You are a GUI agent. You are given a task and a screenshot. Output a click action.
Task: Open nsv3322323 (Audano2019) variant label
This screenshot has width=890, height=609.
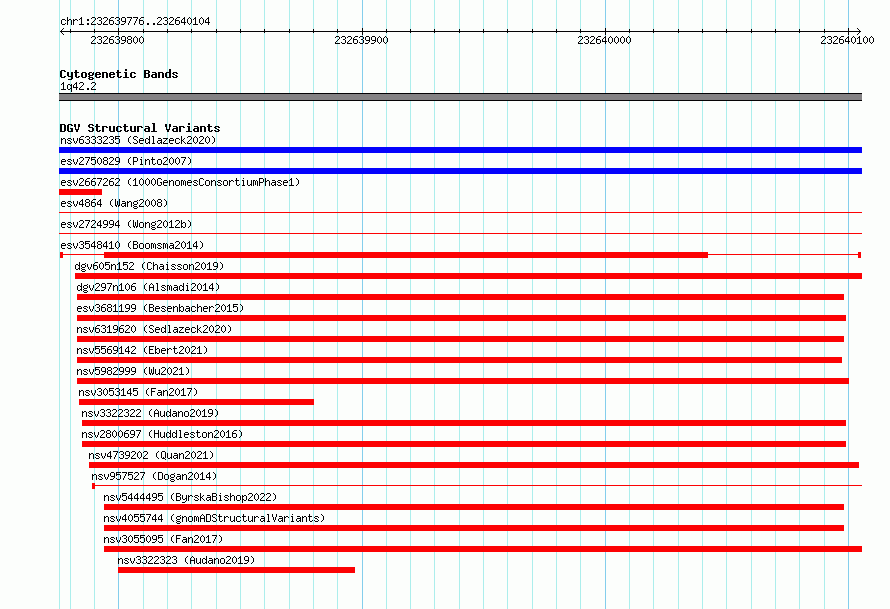tap(186, 560)
